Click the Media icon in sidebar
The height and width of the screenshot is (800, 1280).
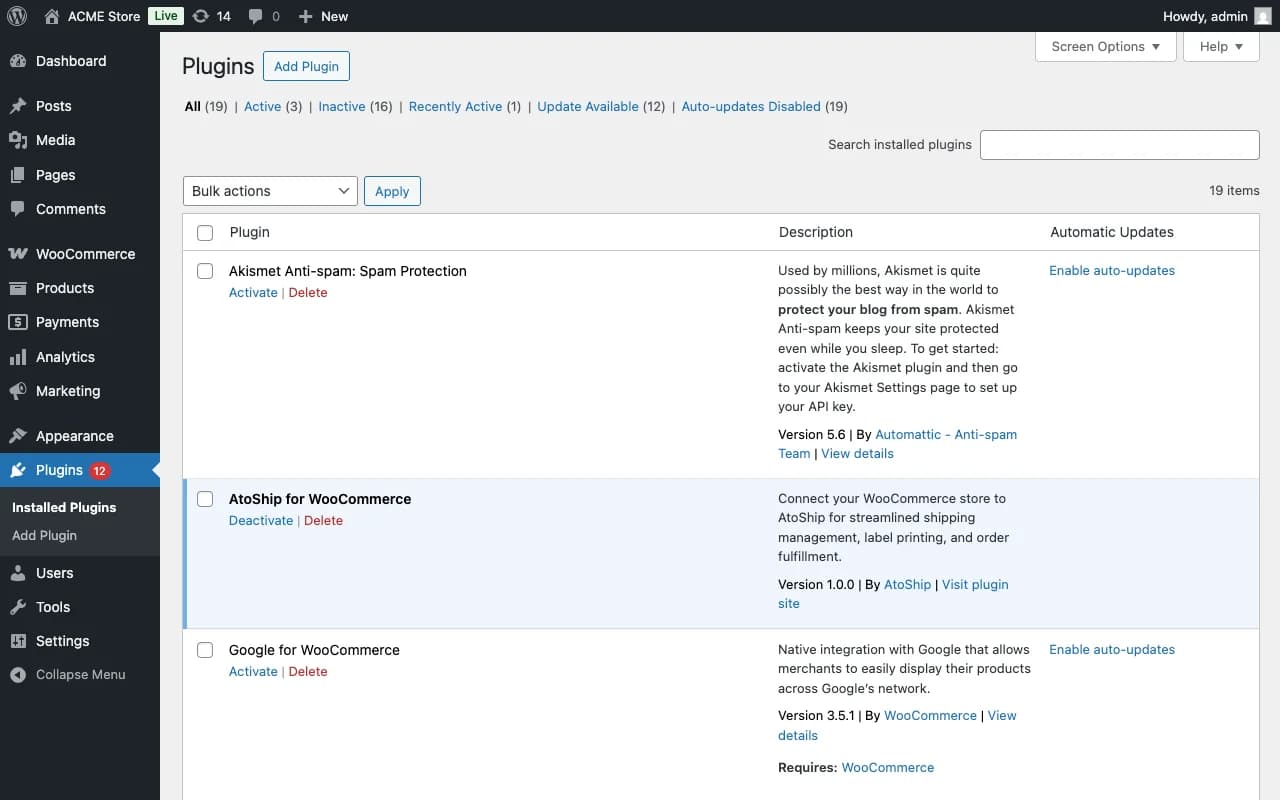pyautogui.click(x=18, y=140)
